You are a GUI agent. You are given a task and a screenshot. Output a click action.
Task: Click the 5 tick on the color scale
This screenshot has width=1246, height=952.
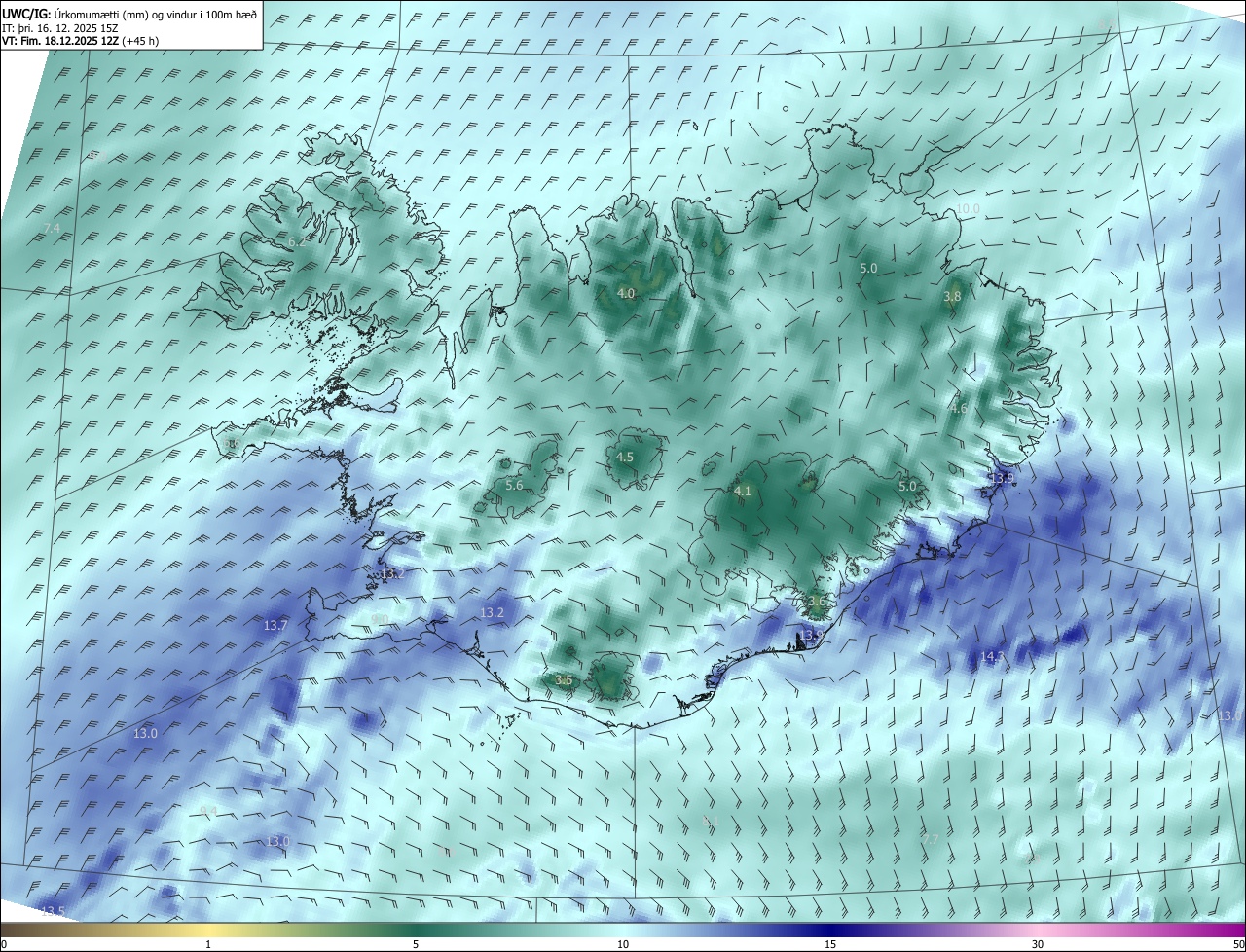click(x=416, y=944)
